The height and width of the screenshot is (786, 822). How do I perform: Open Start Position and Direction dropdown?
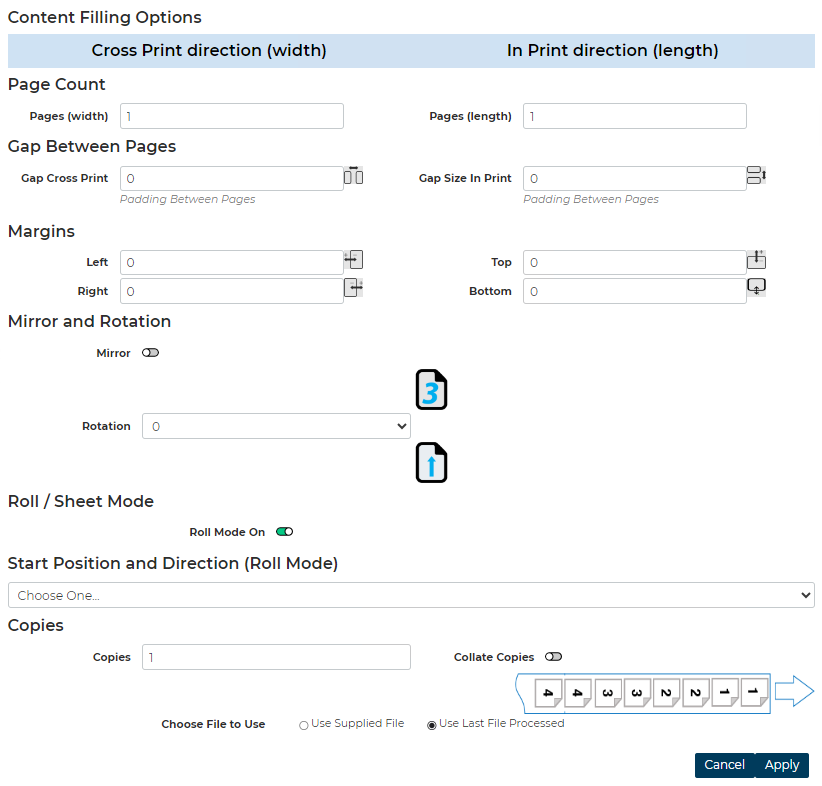tap(411, 595)
